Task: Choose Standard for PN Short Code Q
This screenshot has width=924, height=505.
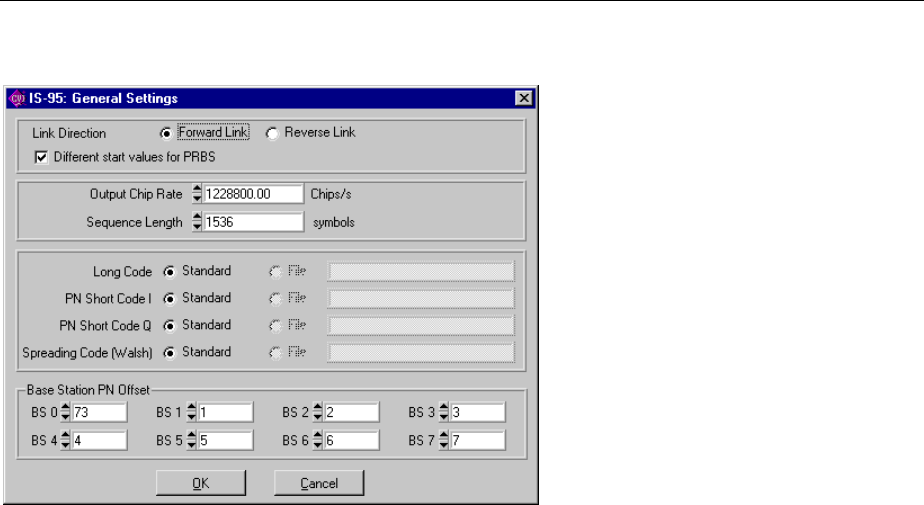Action: 170,326
